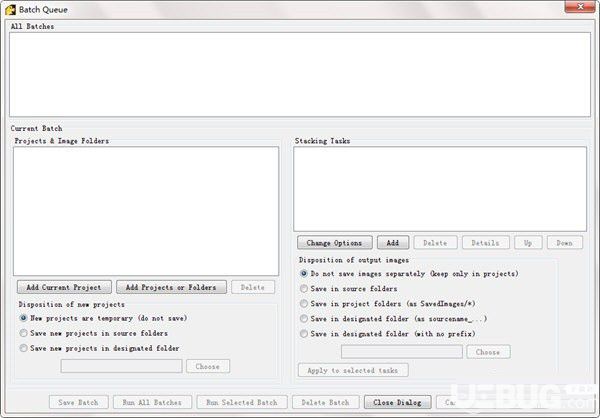Click the Close Dialog button
The height and width of the screenshot is (418, 600).
tap(398, 402)
